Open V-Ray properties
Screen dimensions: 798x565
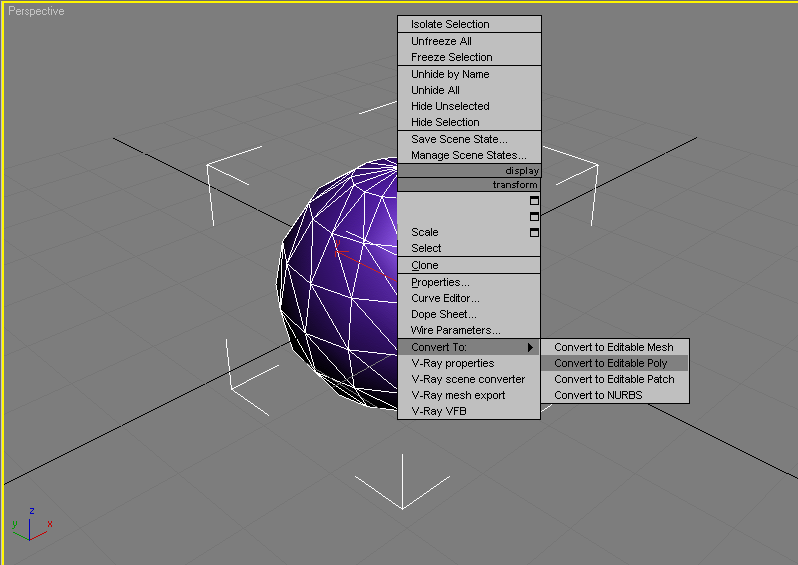[469, 363]
